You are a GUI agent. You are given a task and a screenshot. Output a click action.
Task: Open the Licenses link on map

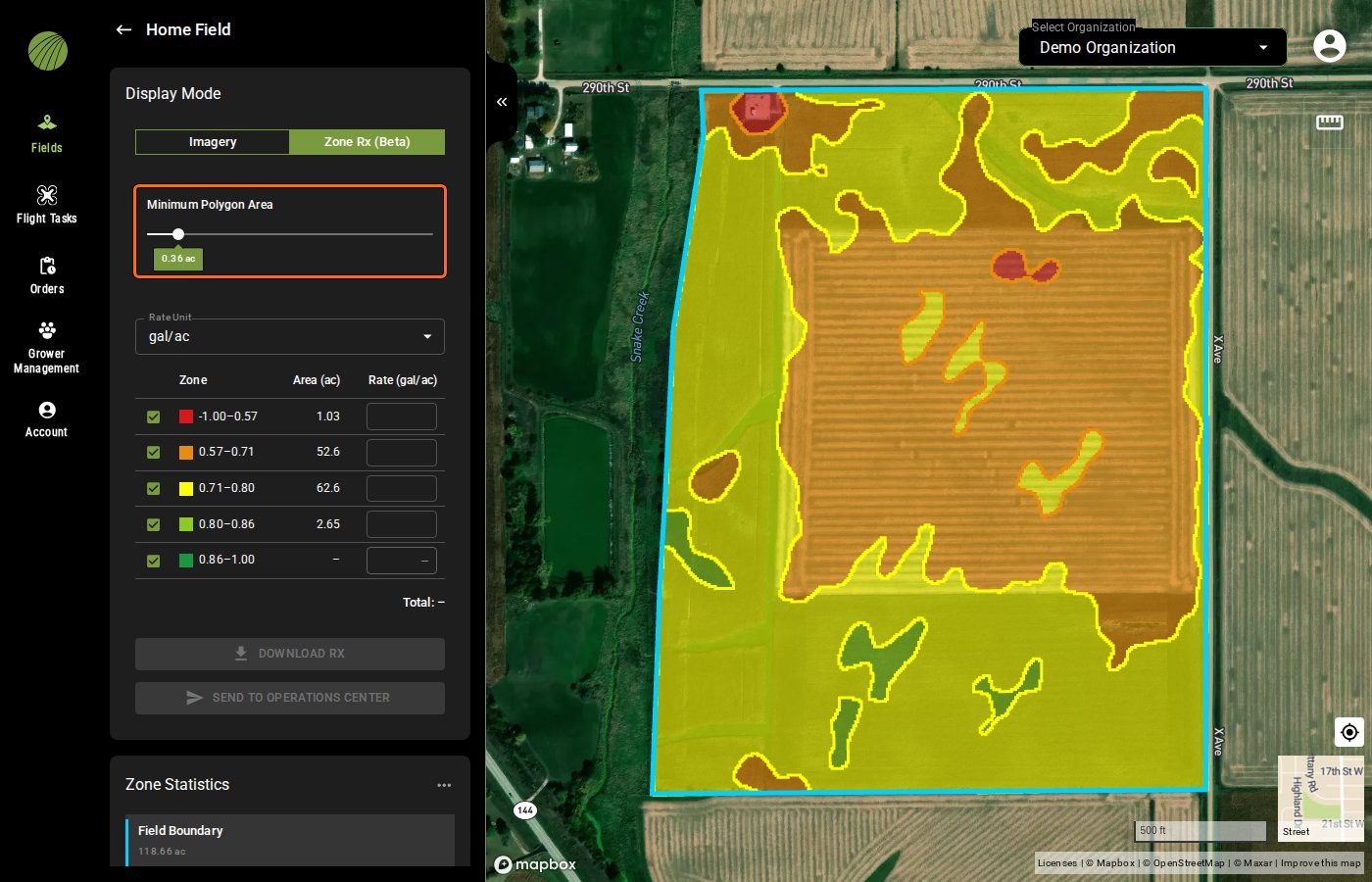(x=1057, y=863)
